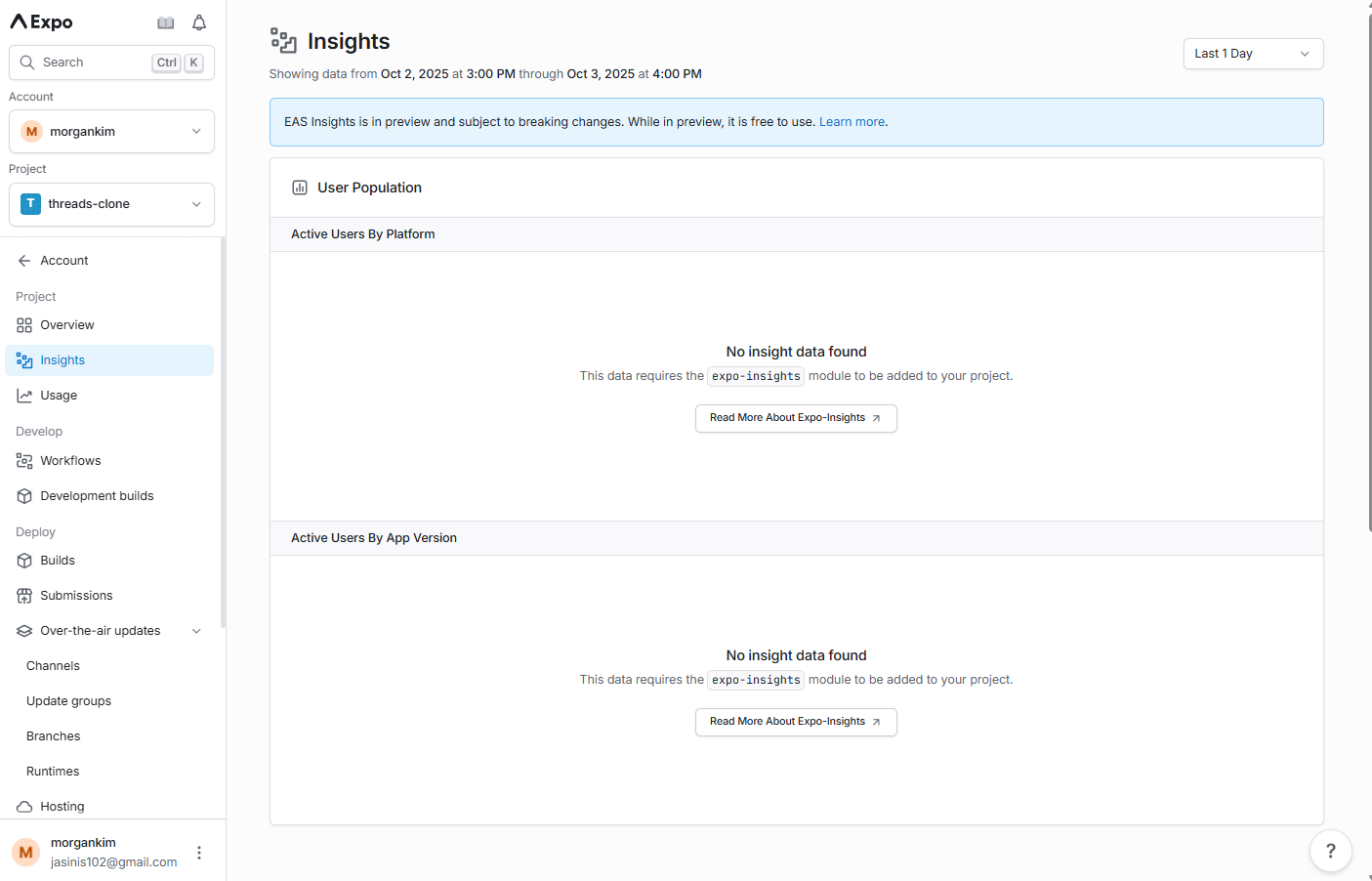The height and width of the screenshot is (881, 1372).
Task: Click the main page scrollbar
Action: point(1369,273)
